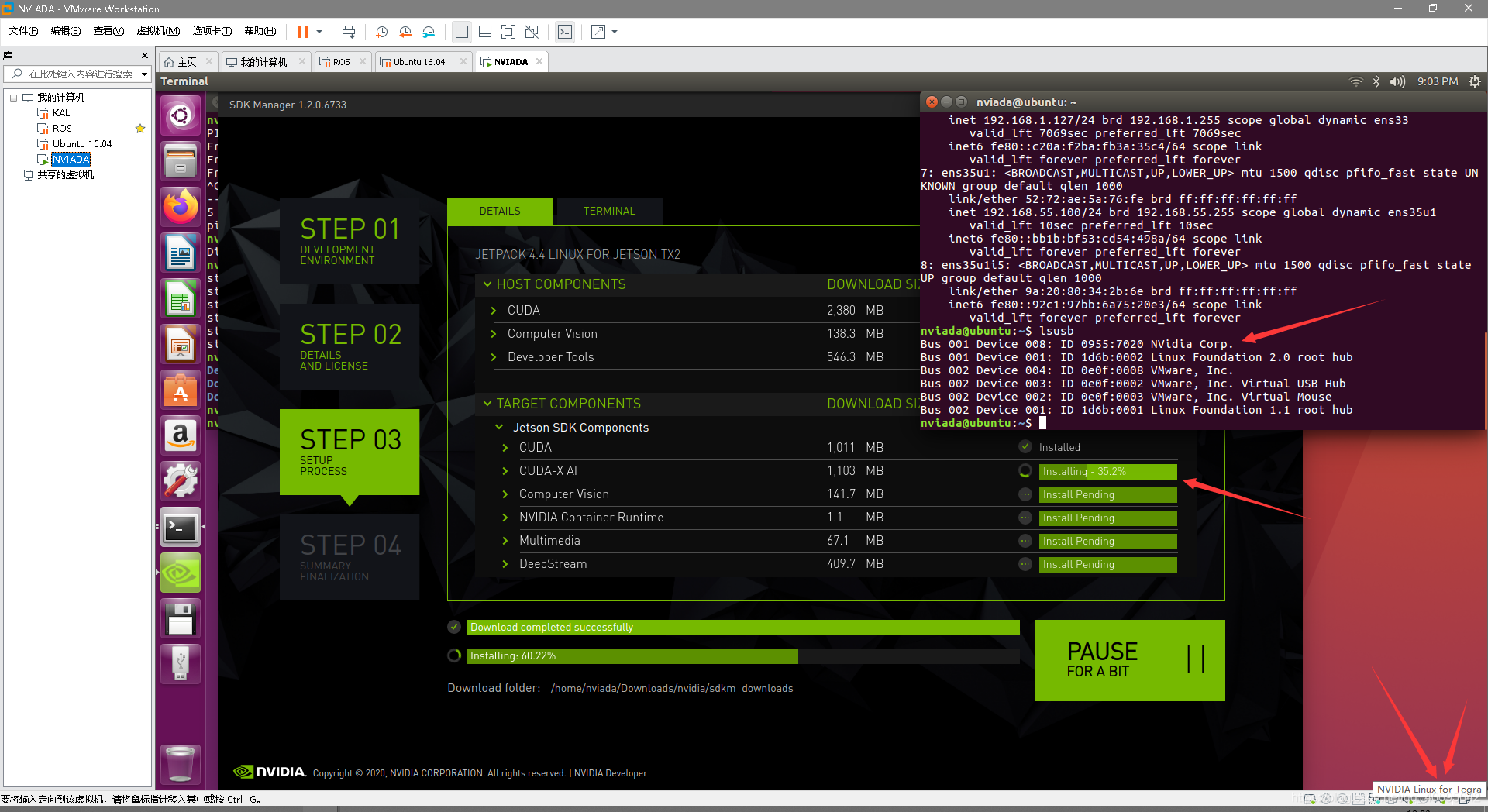Collapse the Jetson SDK Components group
Viewport: 1488px width, 812px height.
[500, 427]
